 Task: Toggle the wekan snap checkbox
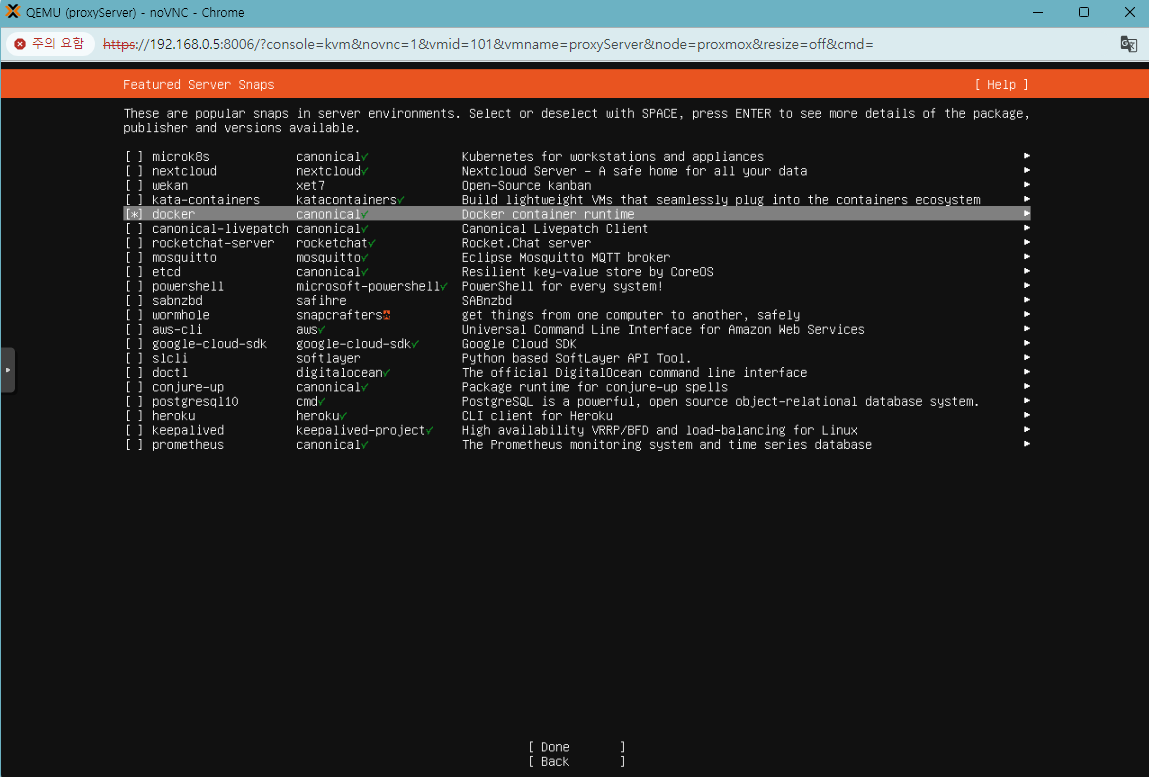[134, 185]
